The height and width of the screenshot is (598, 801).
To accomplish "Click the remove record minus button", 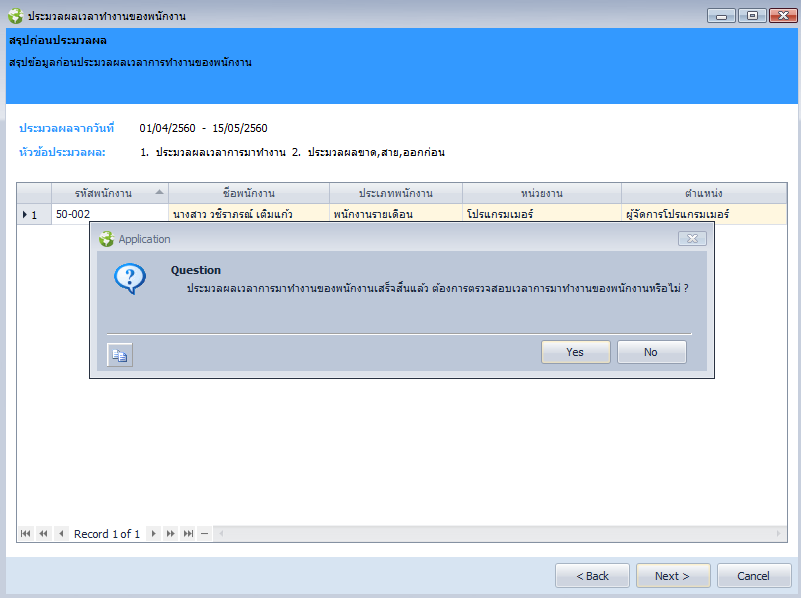I will click(204, 534).
